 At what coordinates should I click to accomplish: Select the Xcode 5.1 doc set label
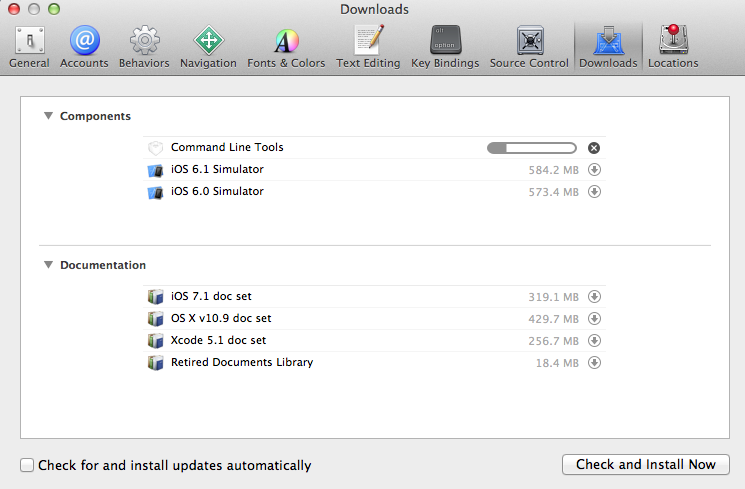point(218,340)
